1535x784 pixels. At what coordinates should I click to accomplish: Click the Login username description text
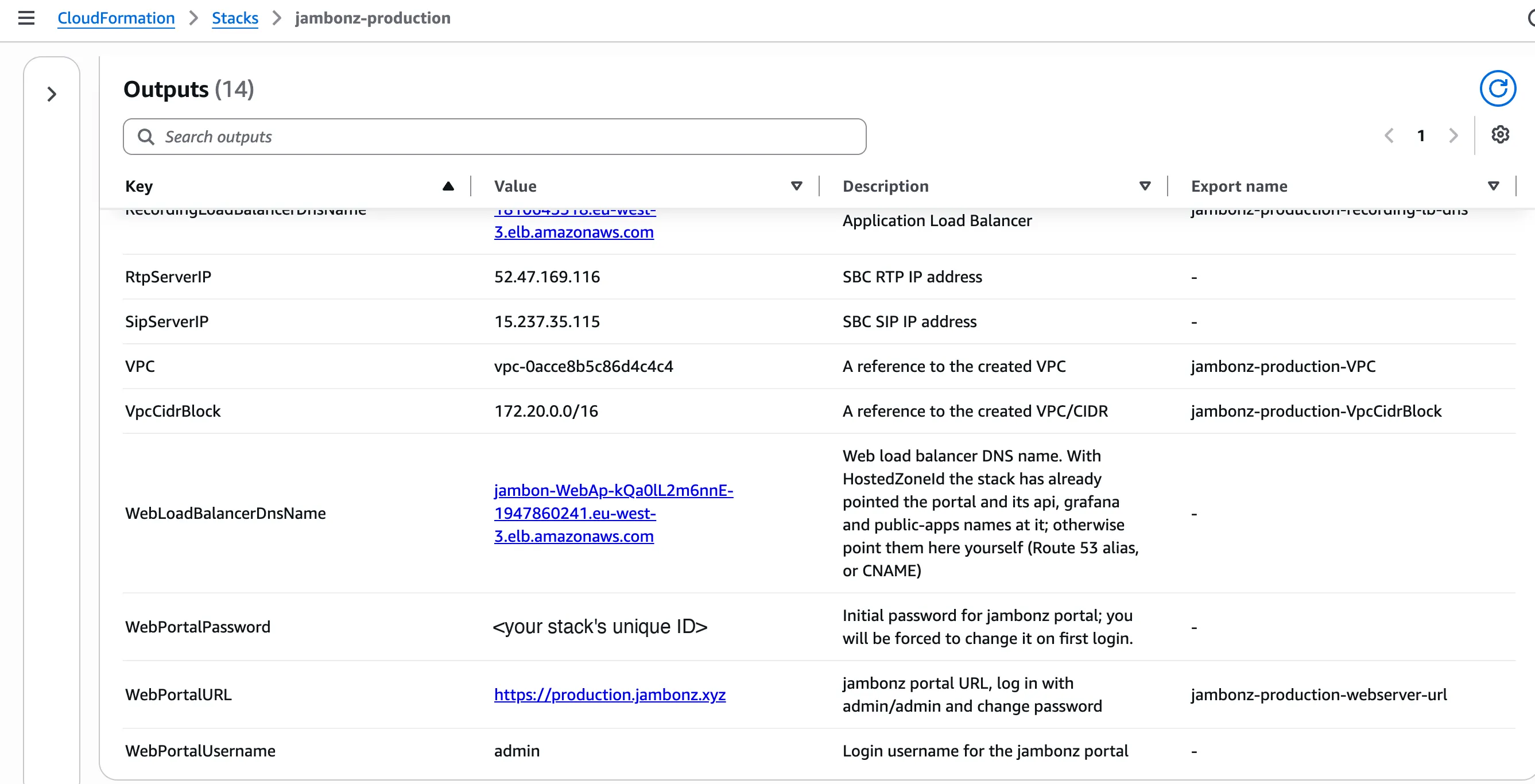[985, 751]
